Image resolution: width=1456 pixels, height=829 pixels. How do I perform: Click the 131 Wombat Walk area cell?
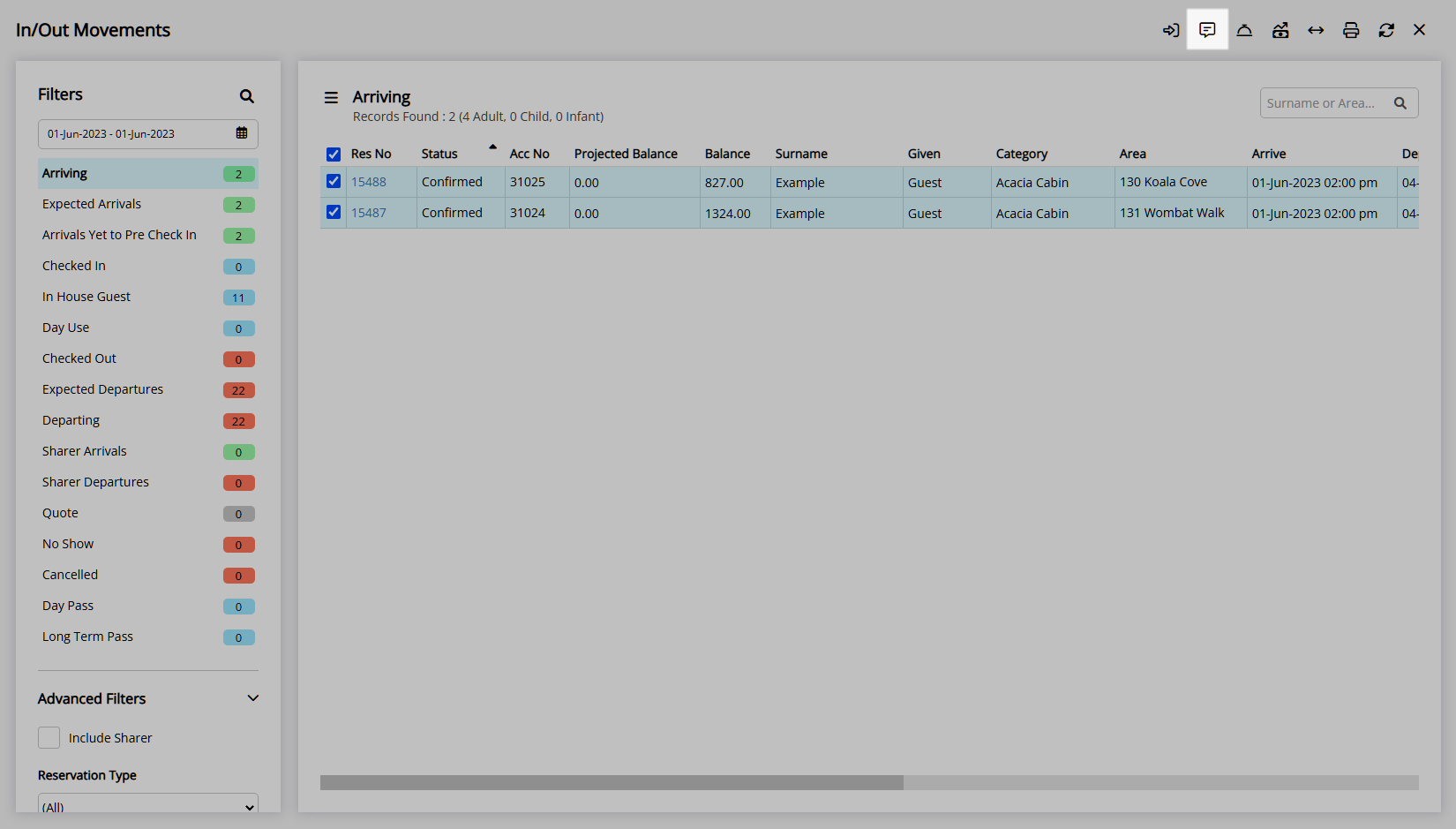coord(1181,213)
